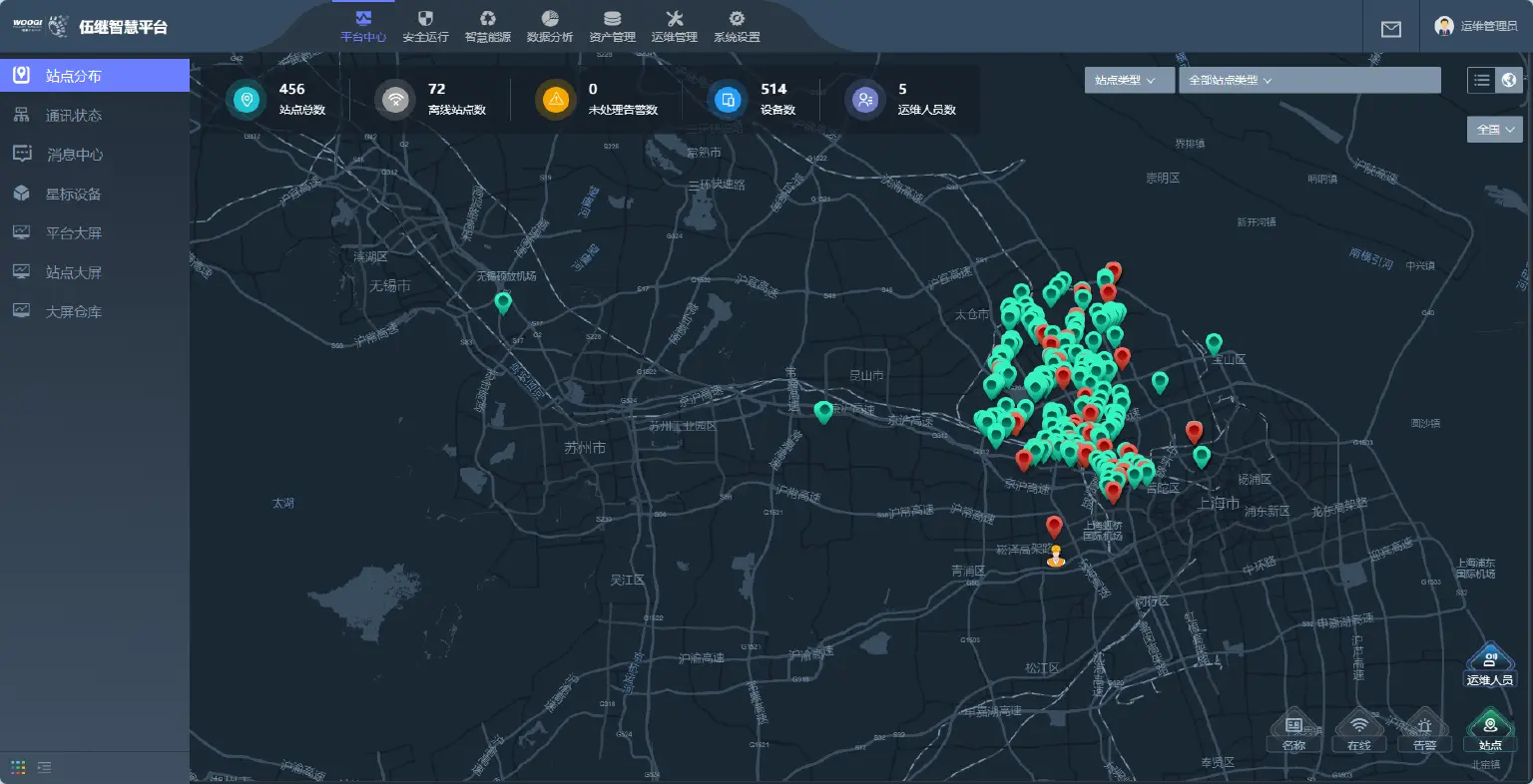
Task: Toggle the 在线 online status layer
Action: point(1358,732)
